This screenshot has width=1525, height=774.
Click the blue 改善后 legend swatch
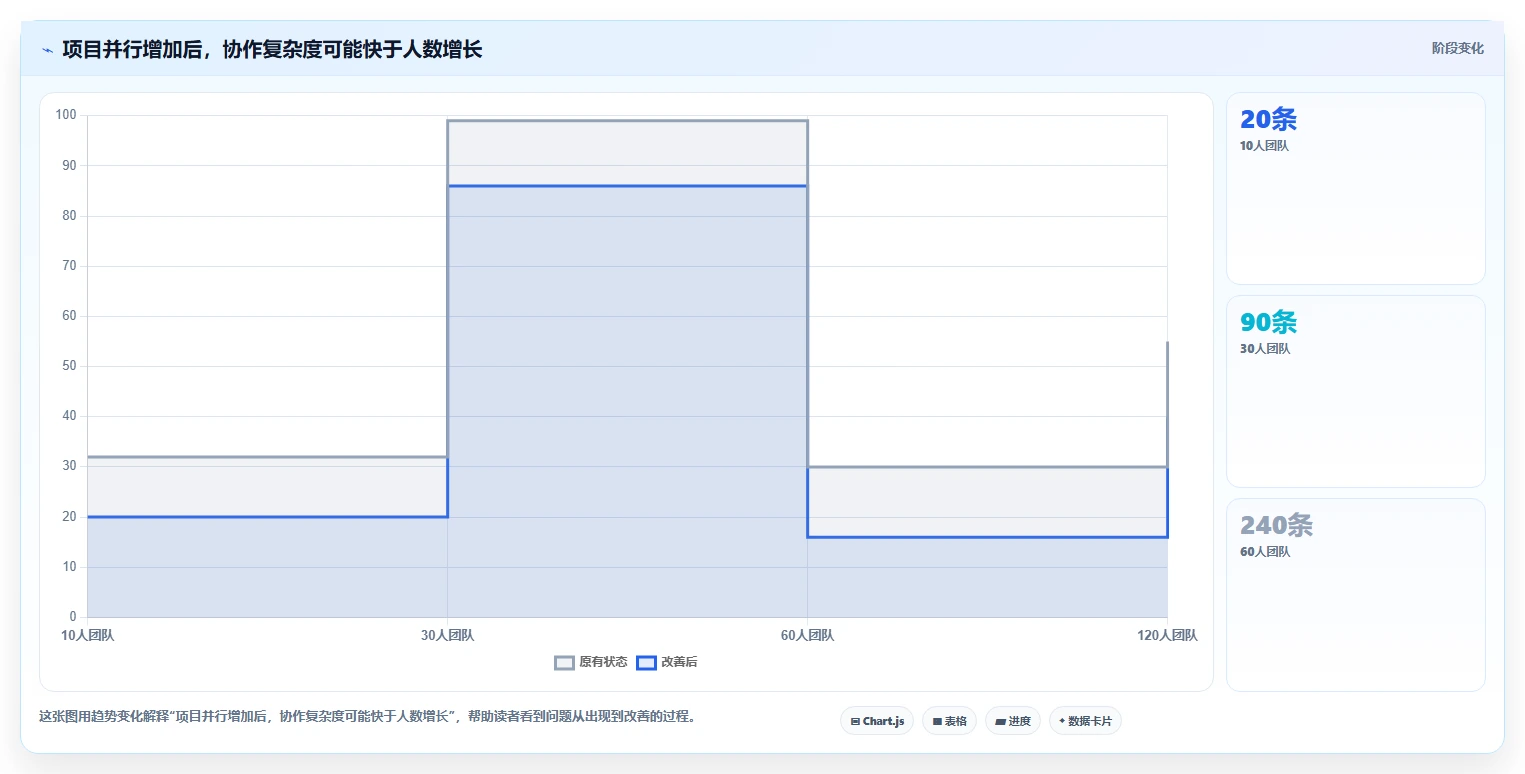click(x=646, y=662)
